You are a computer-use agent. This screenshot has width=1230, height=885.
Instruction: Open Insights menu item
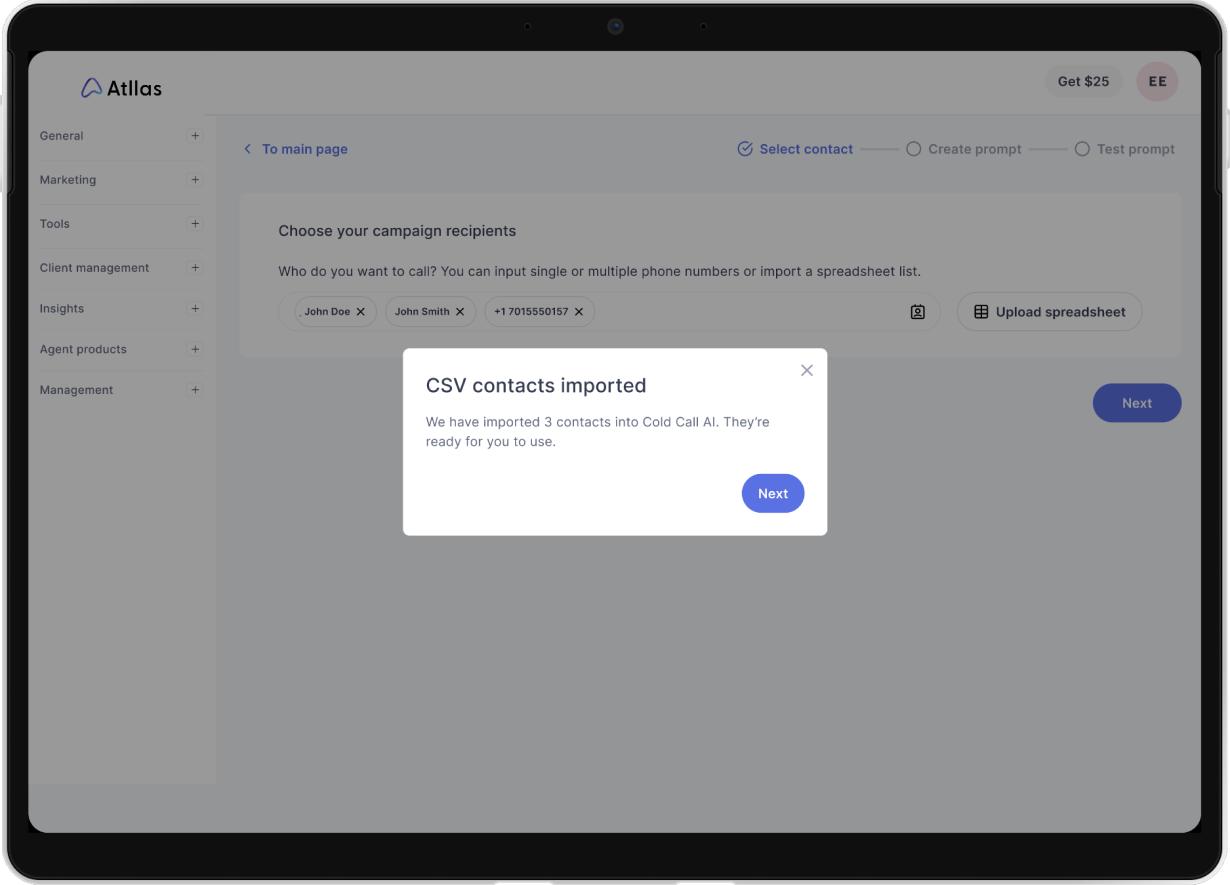tap(62, 309)
